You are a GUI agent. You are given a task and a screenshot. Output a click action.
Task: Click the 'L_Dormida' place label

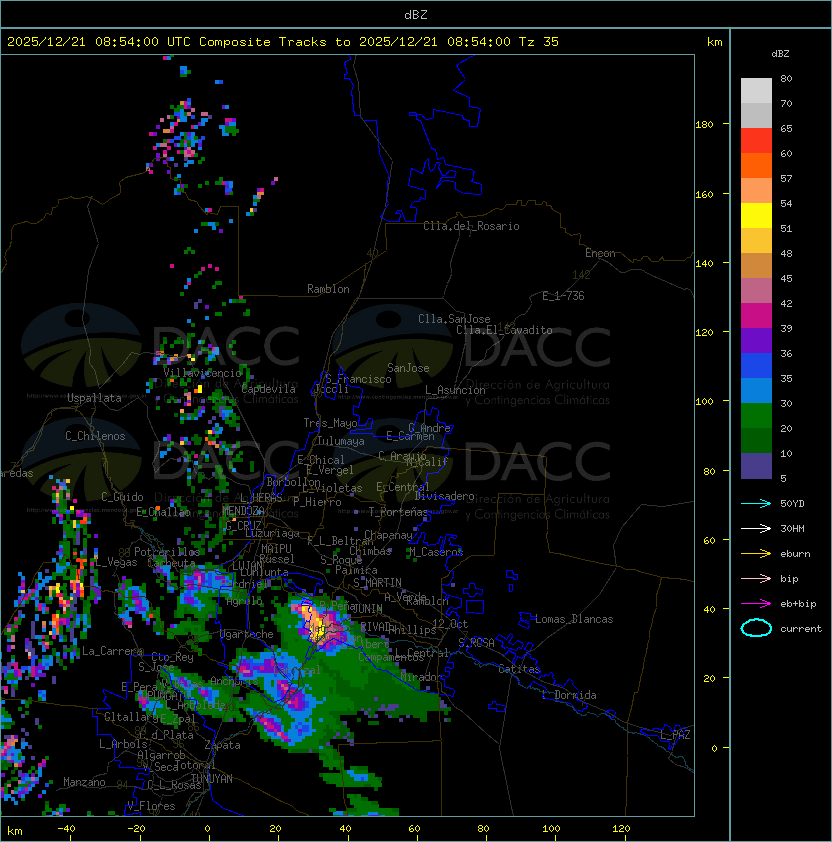[x=569, y=695]
